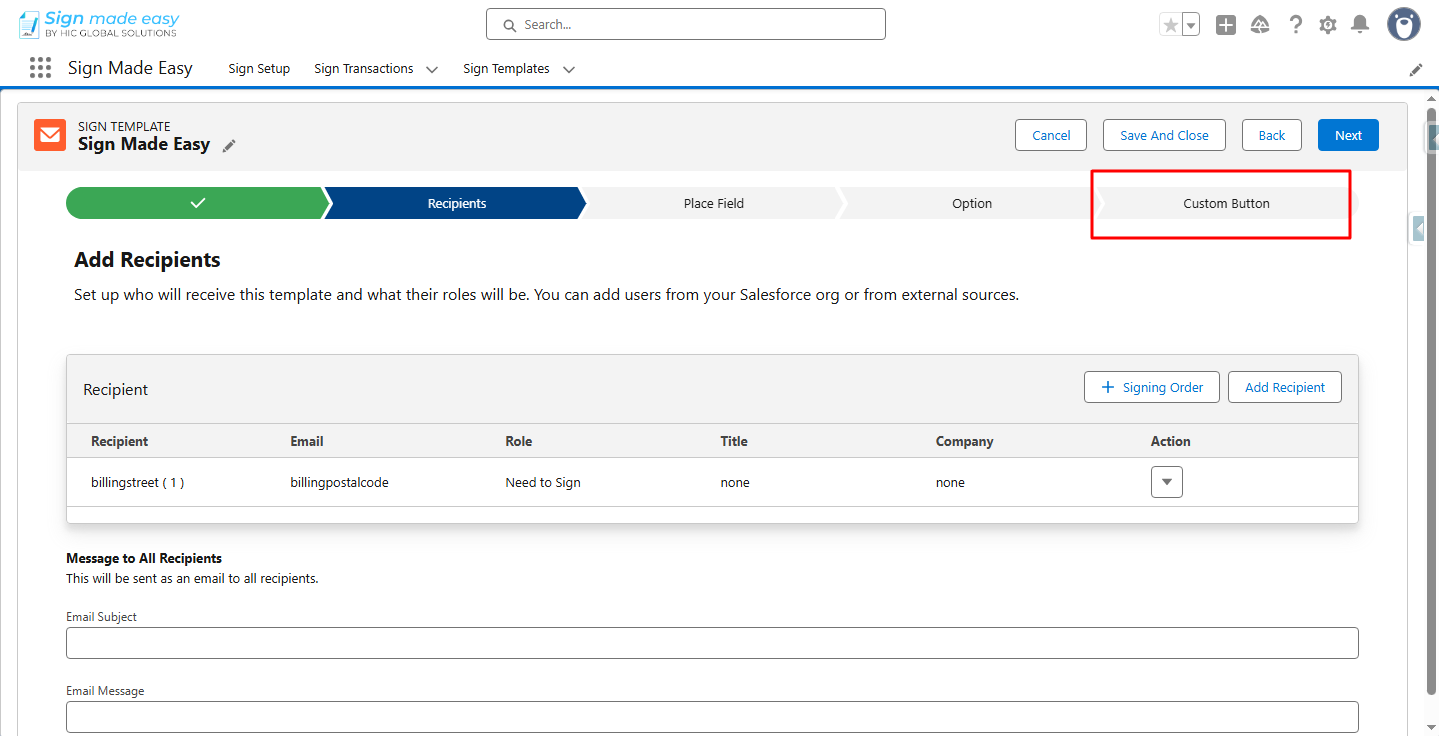
Task: Open the Sign Transactions dropdown chevron
Action: click(431, 69)
